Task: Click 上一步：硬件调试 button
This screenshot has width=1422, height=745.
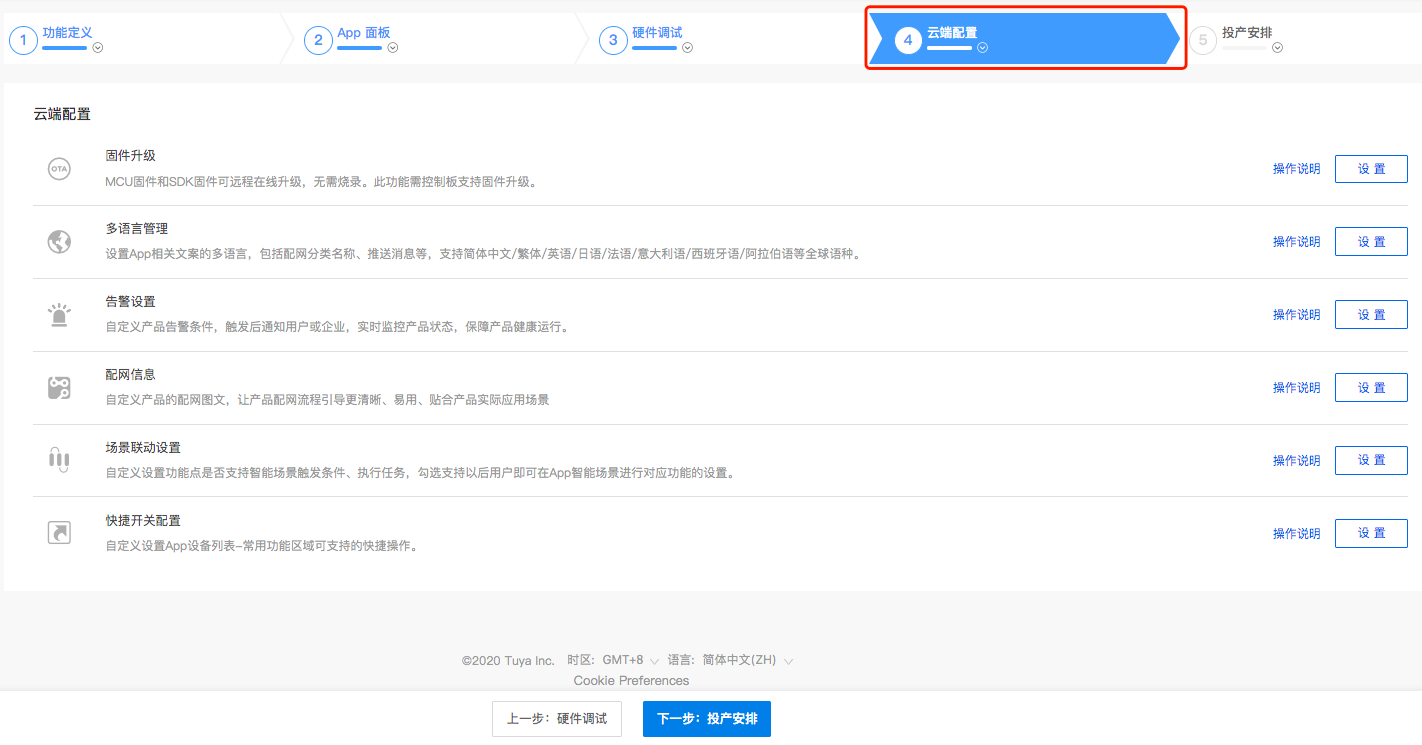Action: pos(557,718)
